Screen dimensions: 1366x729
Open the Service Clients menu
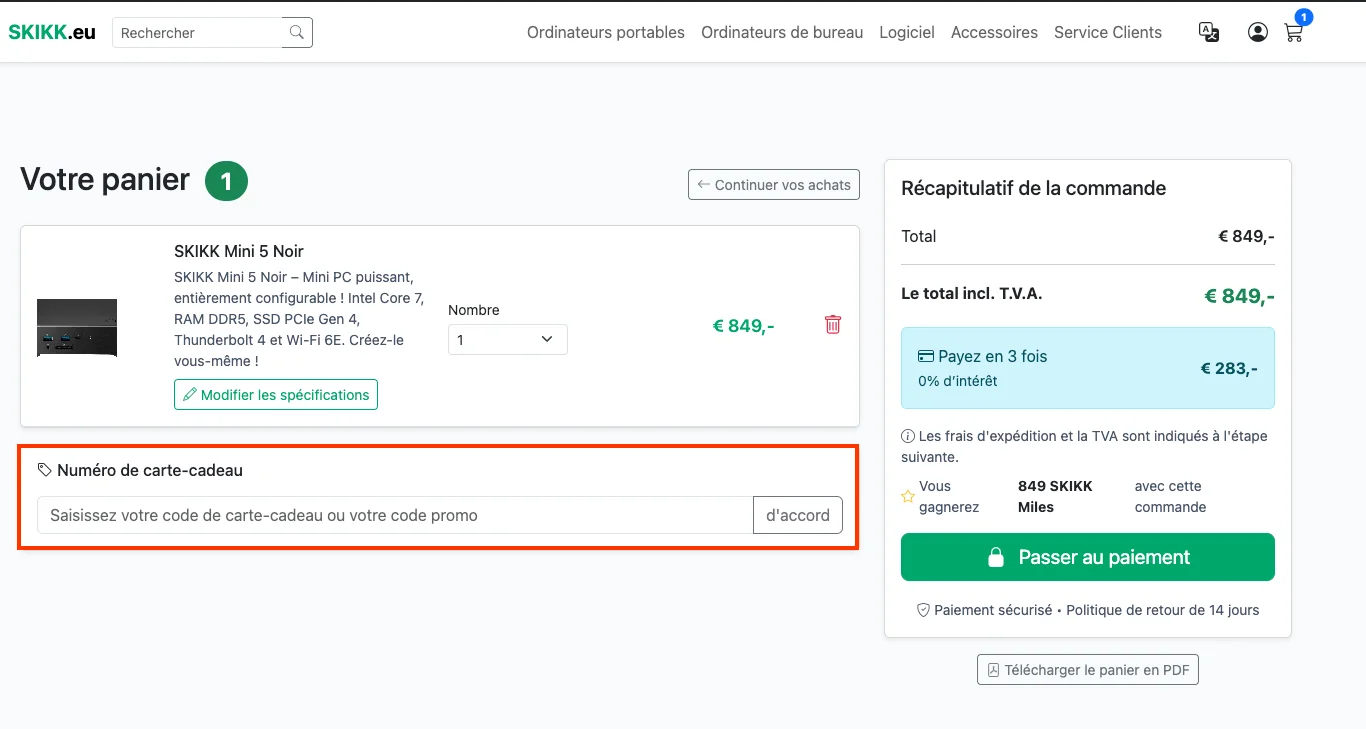click(x=1107, y=32)
